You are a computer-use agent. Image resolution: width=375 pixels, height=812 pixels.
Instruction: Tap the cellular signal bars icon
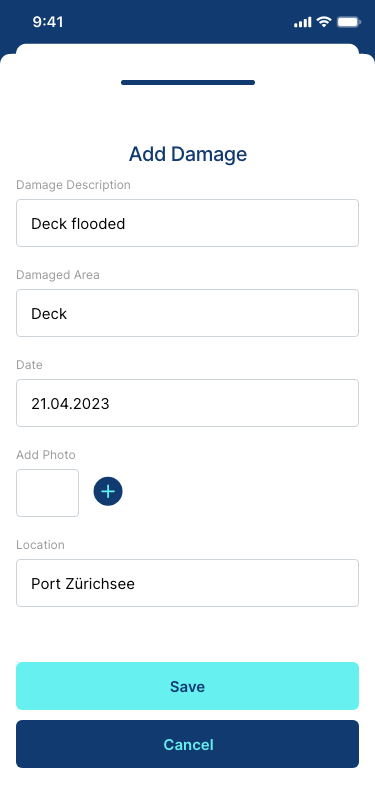(x=302, y=22)
